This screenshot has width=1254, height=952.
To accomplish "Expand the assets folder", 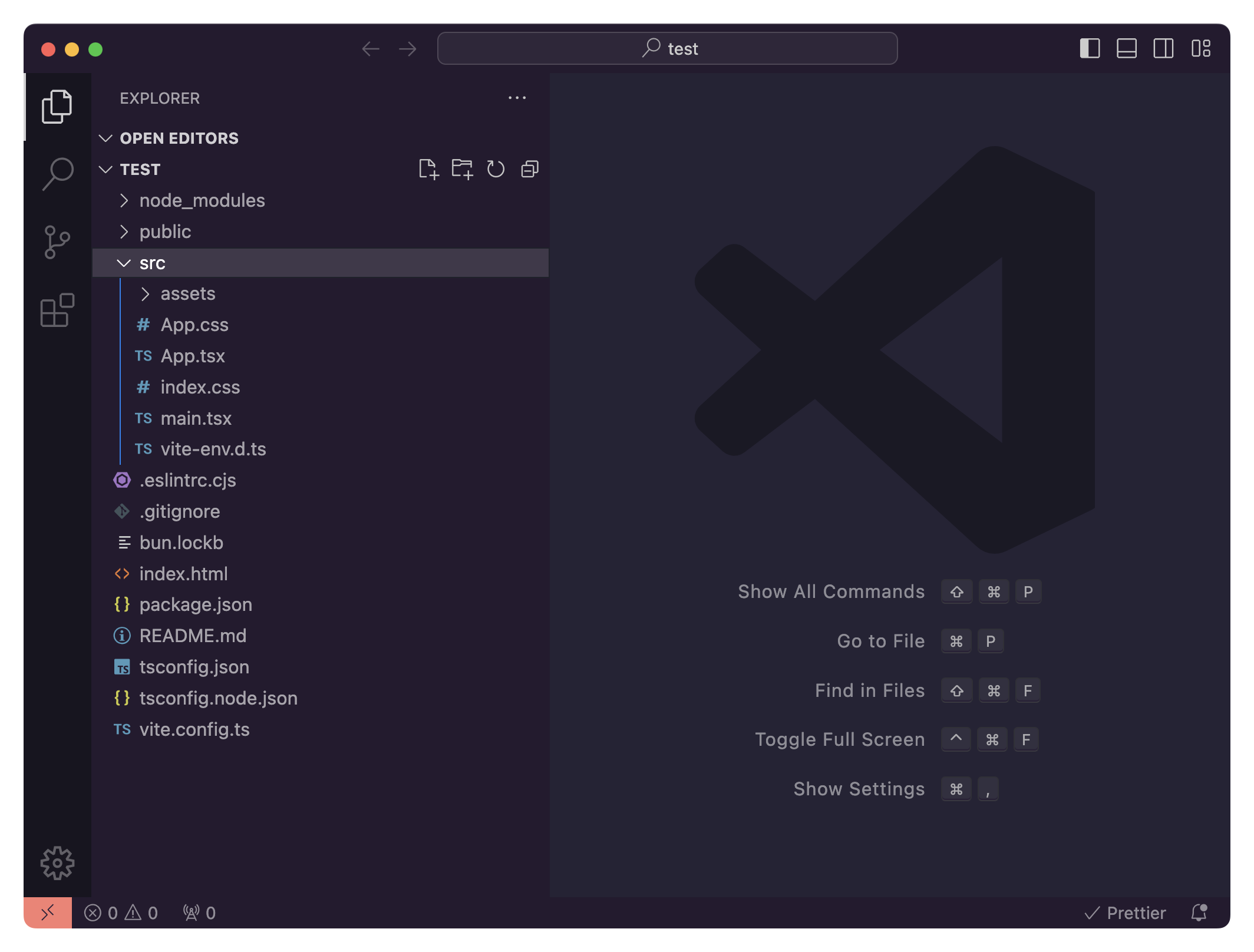I will coord(187,294).
